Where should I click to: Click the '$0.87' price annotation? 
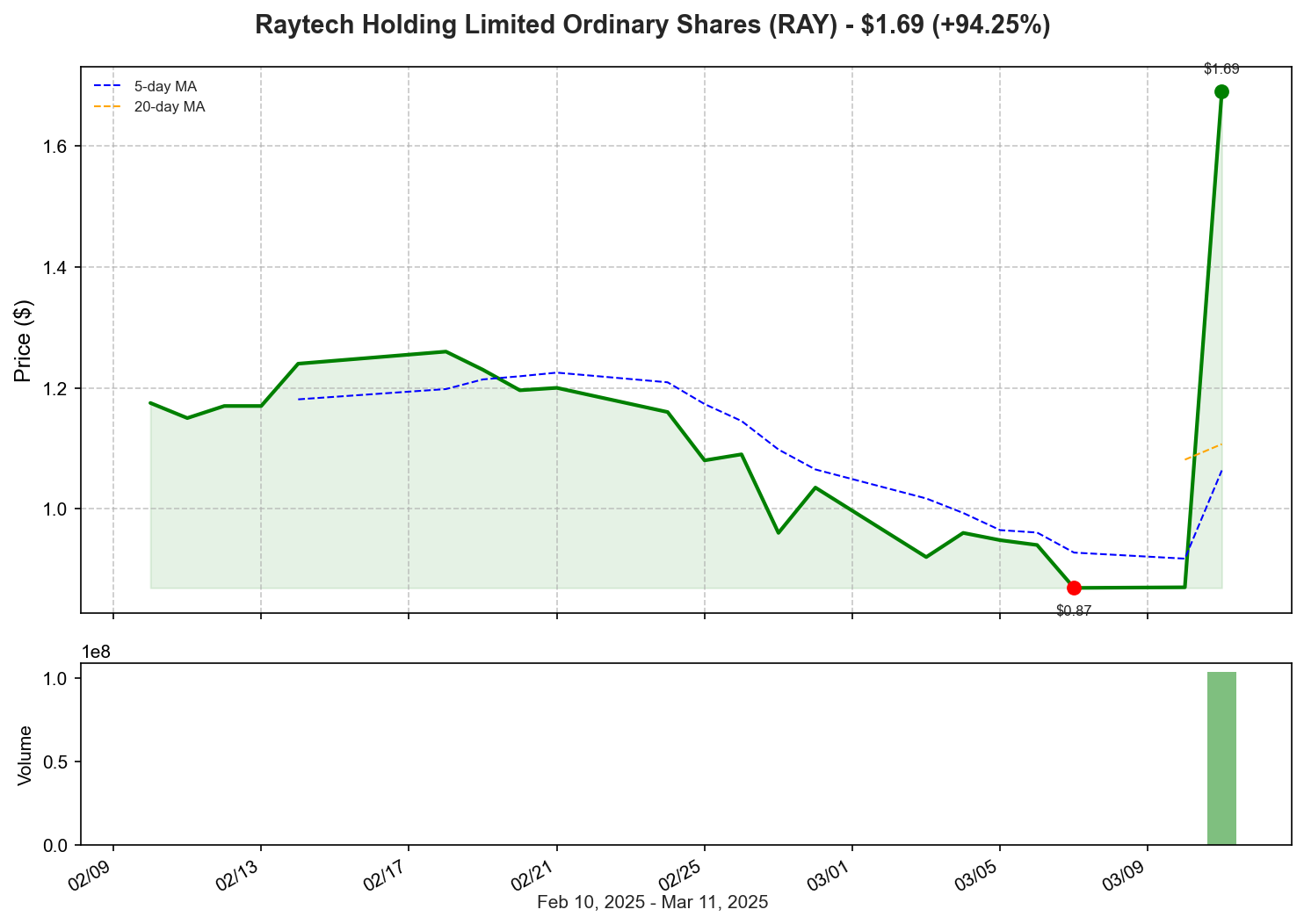click(x=1074, y=611)
